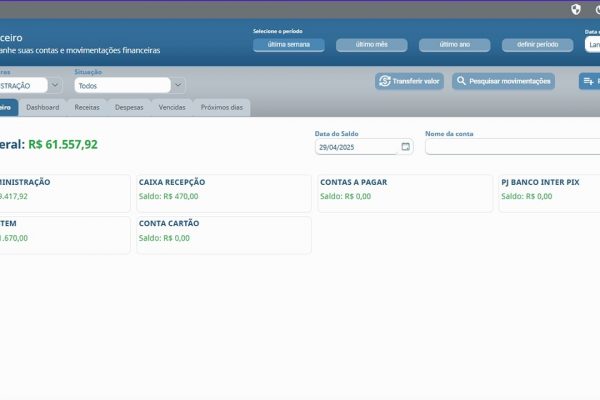Click the sync icon on Transferir valor
Viewport: 600px width, 400px height.
click(385, 81)
